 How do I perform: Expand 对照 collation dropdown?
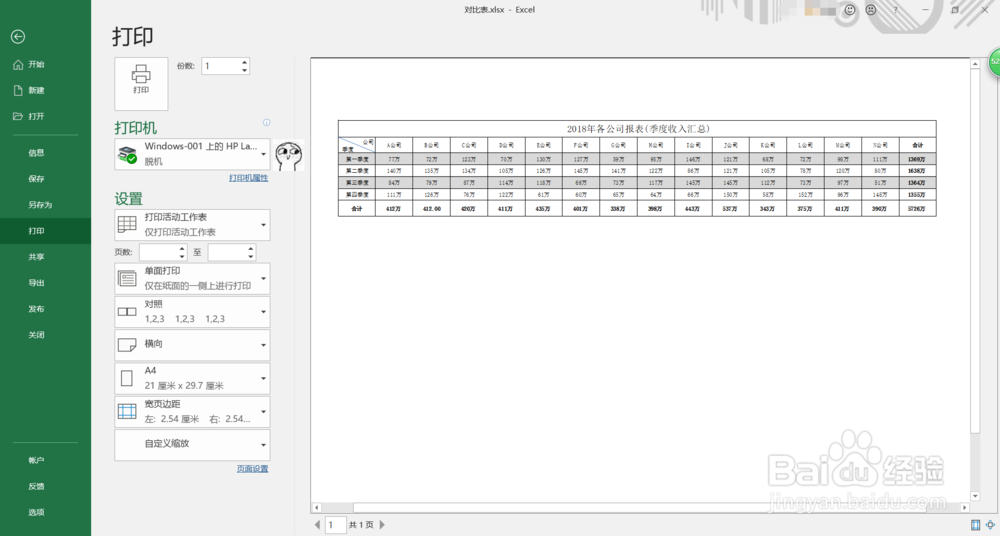pos(192,312)
